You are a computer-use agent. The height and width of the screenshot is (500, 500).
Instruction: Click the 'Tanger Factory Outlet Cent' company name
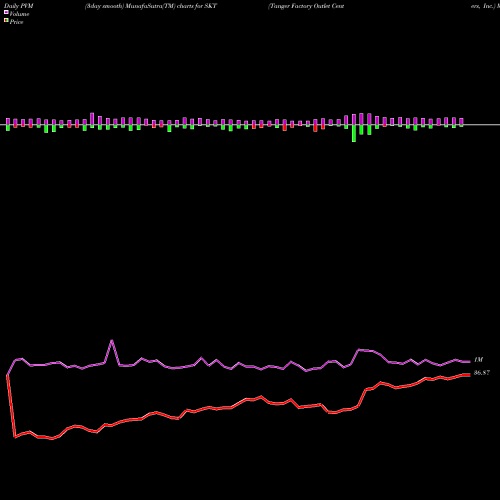306,6
